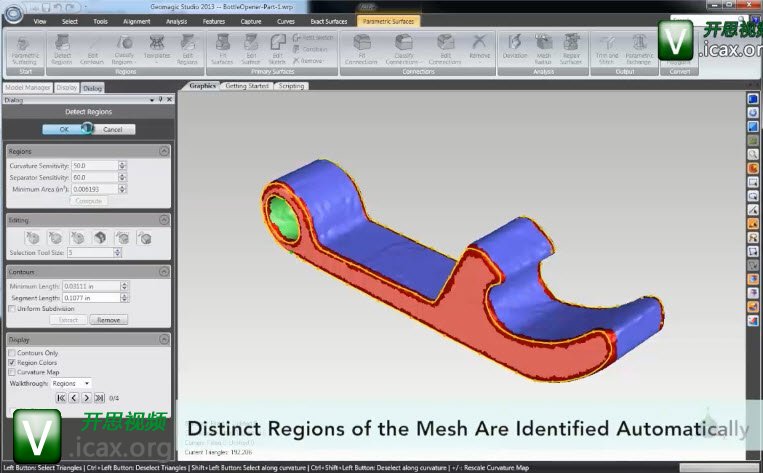Click OK in Detect Regions dialog
763x473 pixels.
click(64, 129)
